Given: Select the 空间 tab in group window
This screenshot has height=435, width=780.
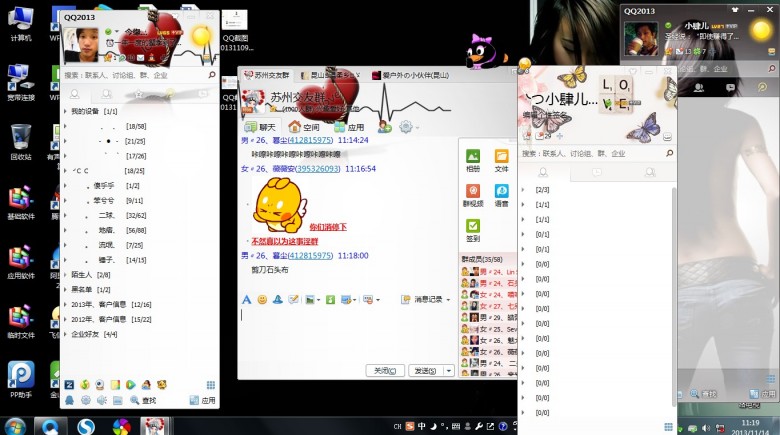Looking at the screenshot, I should (x=304, y=127).
